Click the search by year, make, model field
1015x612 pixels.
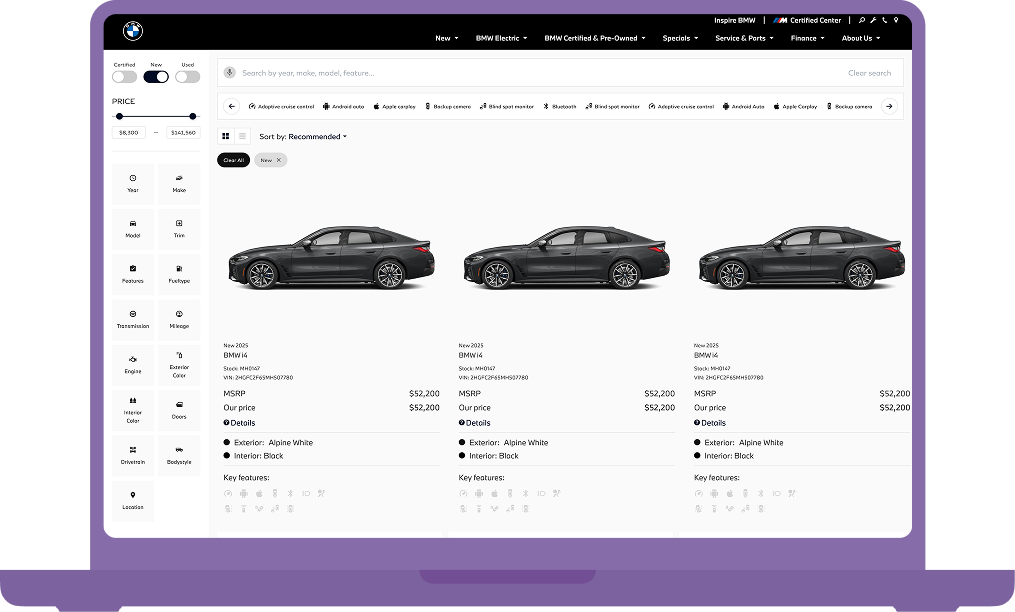(560, 73)
